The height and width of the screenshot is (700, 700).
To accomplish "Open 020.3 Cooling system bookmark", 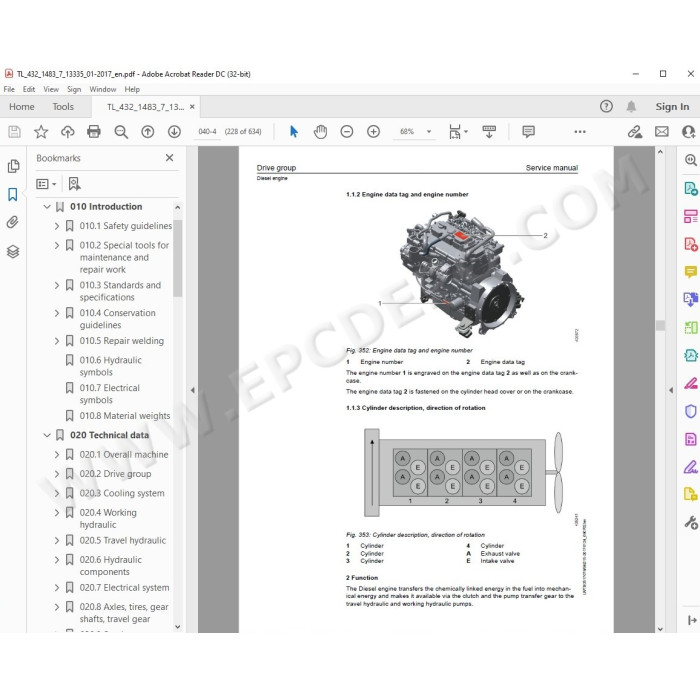I will click(122, 493).
